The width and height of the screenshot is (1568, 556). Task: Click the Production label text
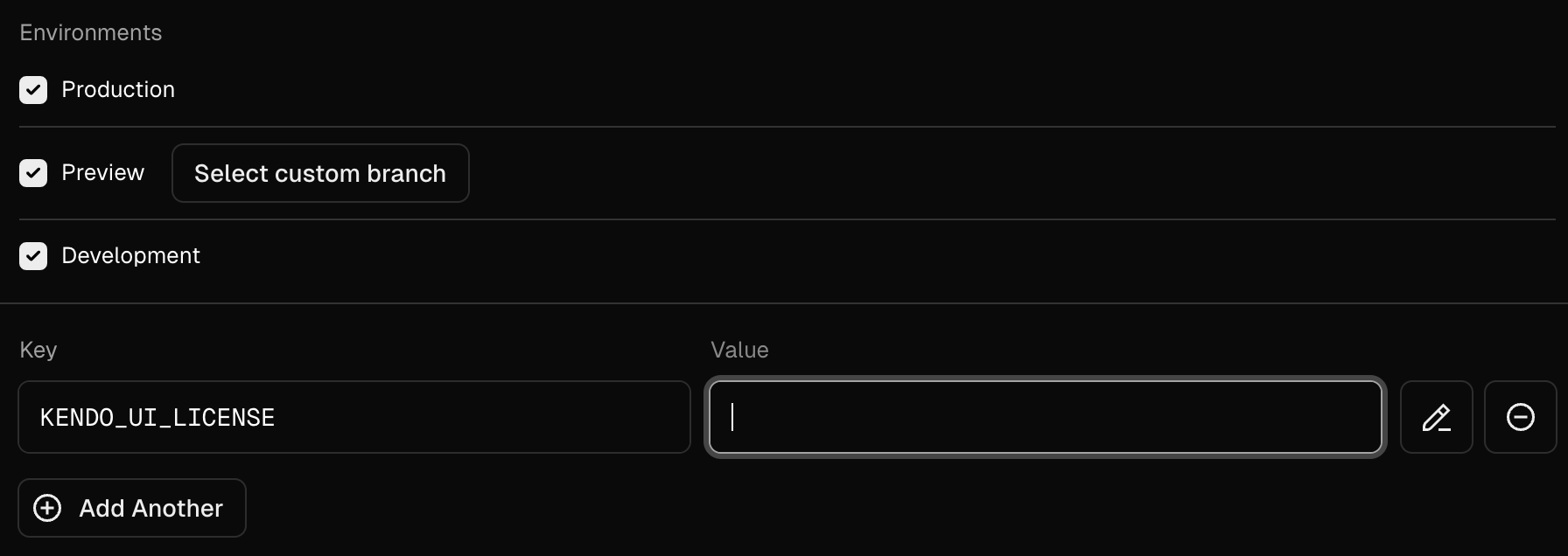click(x=118, y=89)
